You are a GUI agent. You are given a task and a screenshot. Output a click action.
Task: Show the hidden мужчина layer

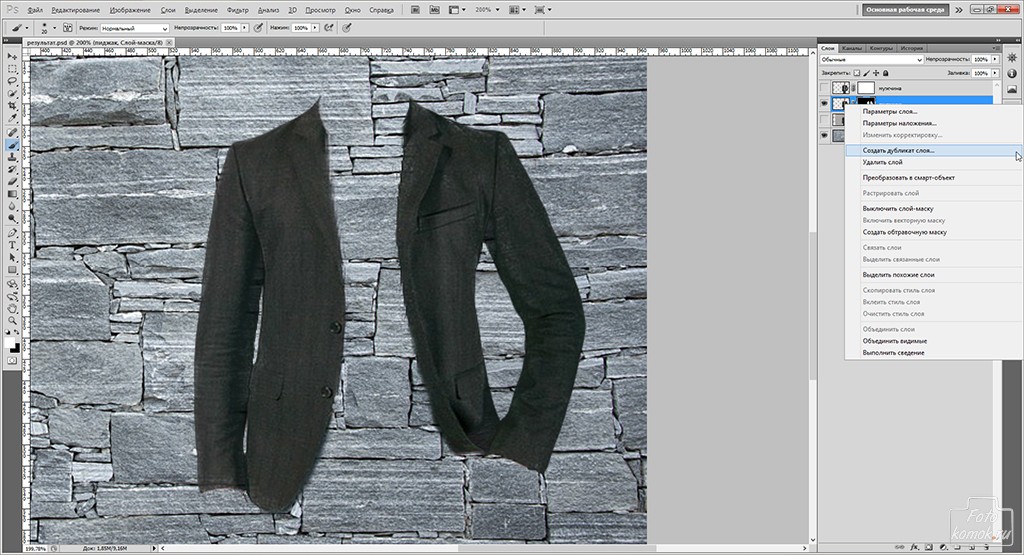825,88
